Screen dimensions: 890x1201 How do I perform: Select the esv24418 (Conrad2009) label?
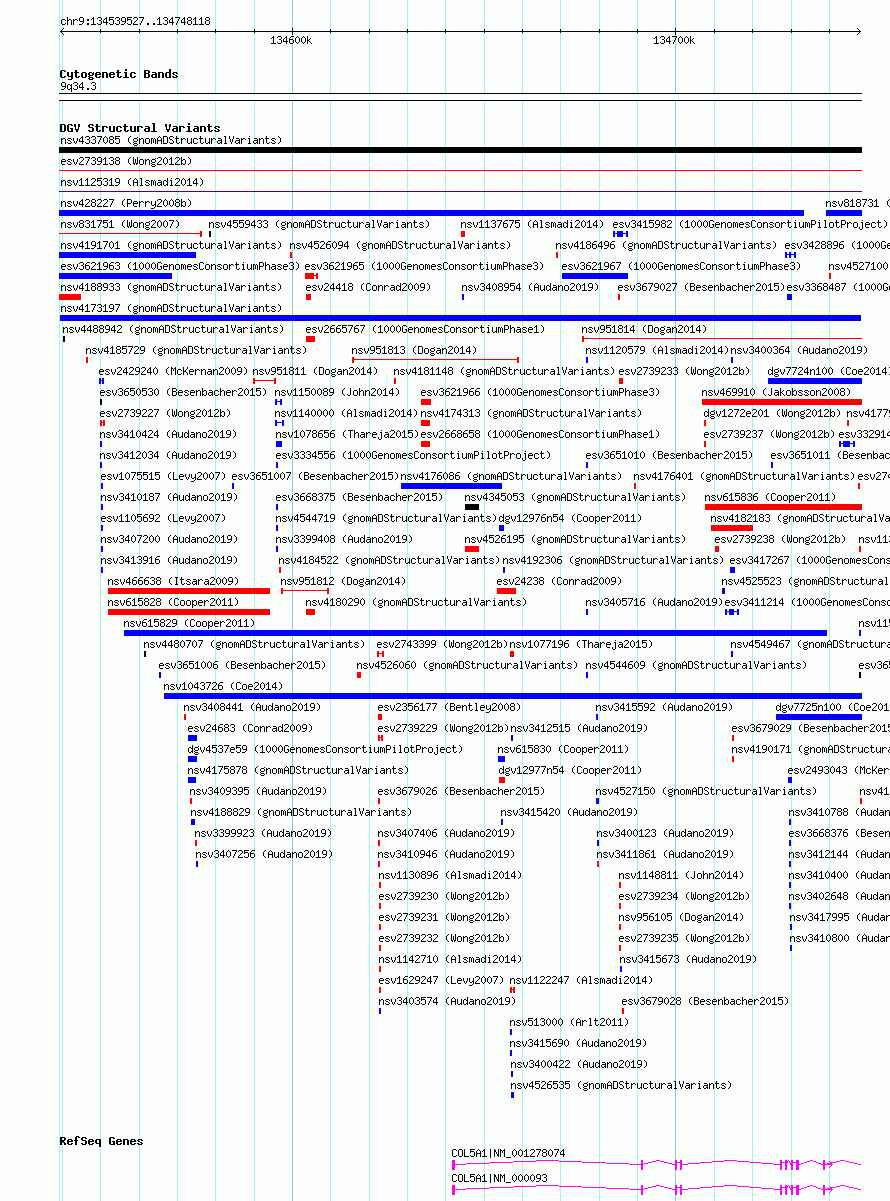coord(368,287)
